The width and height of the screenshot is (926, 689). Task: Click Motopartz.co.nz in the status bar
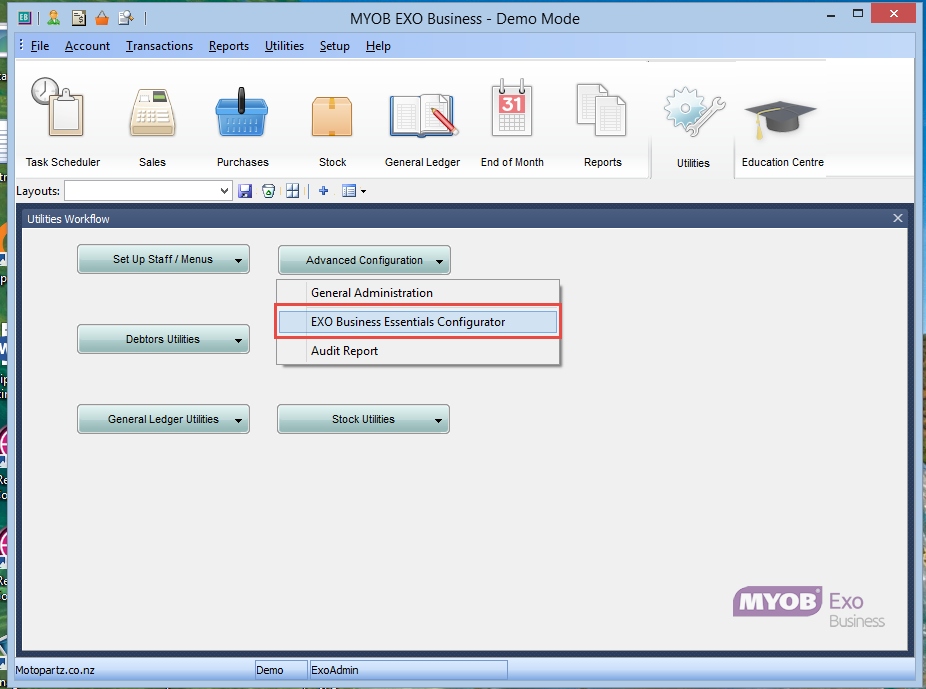(x=55, y=670)
